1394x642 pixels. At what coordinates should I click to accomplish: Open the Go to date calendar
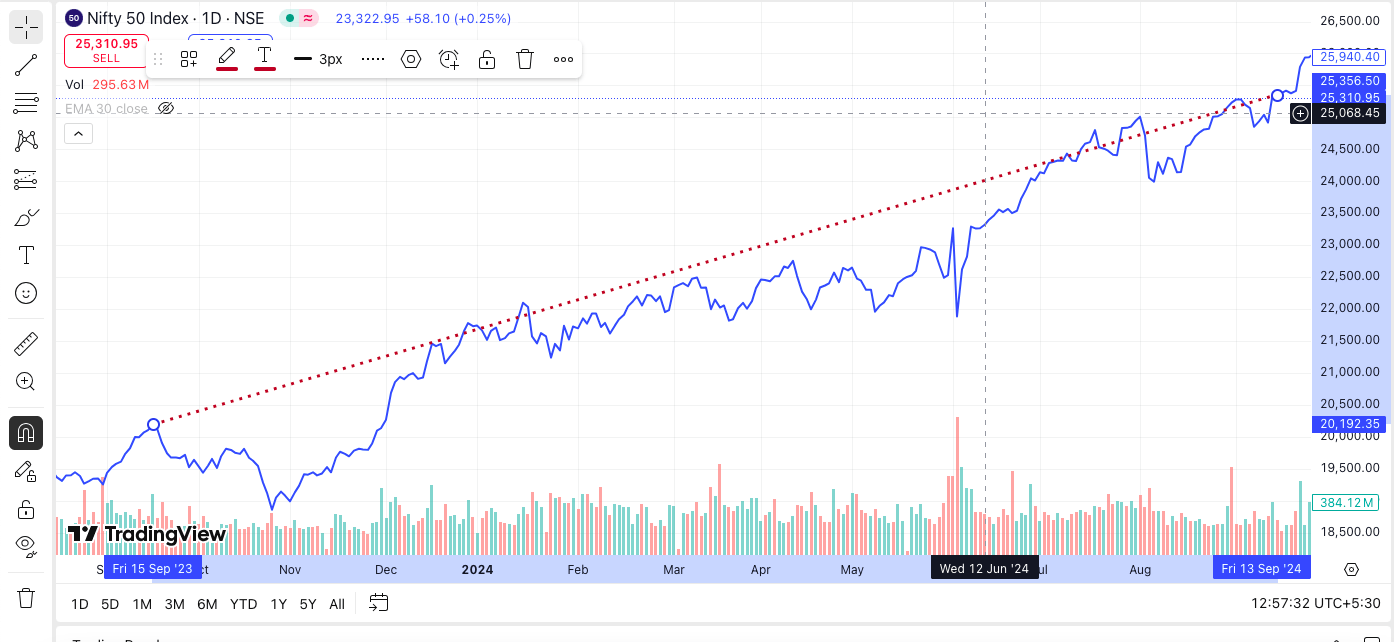378,603
